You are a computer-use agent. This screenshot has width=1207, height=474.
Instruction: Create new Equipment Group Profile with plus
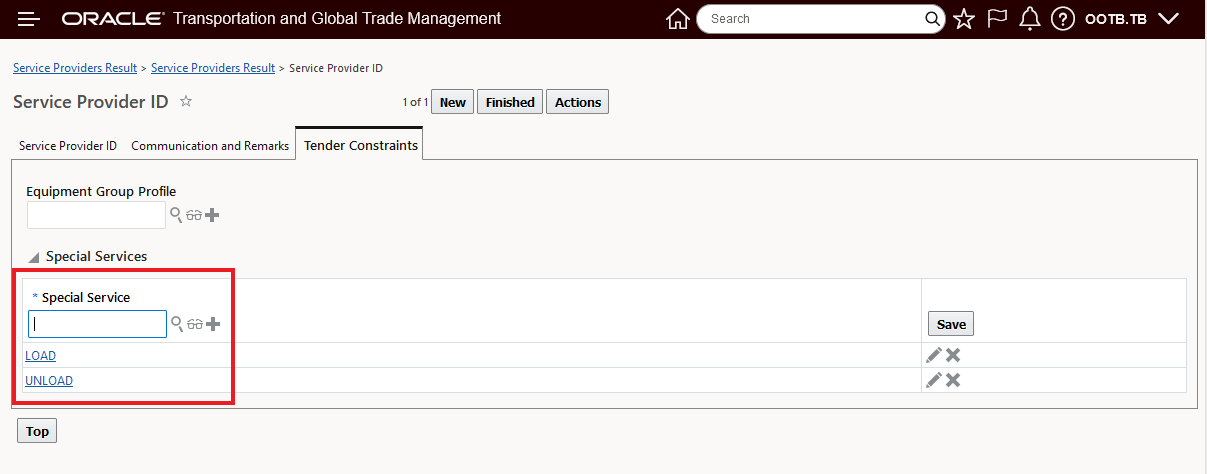212,215
